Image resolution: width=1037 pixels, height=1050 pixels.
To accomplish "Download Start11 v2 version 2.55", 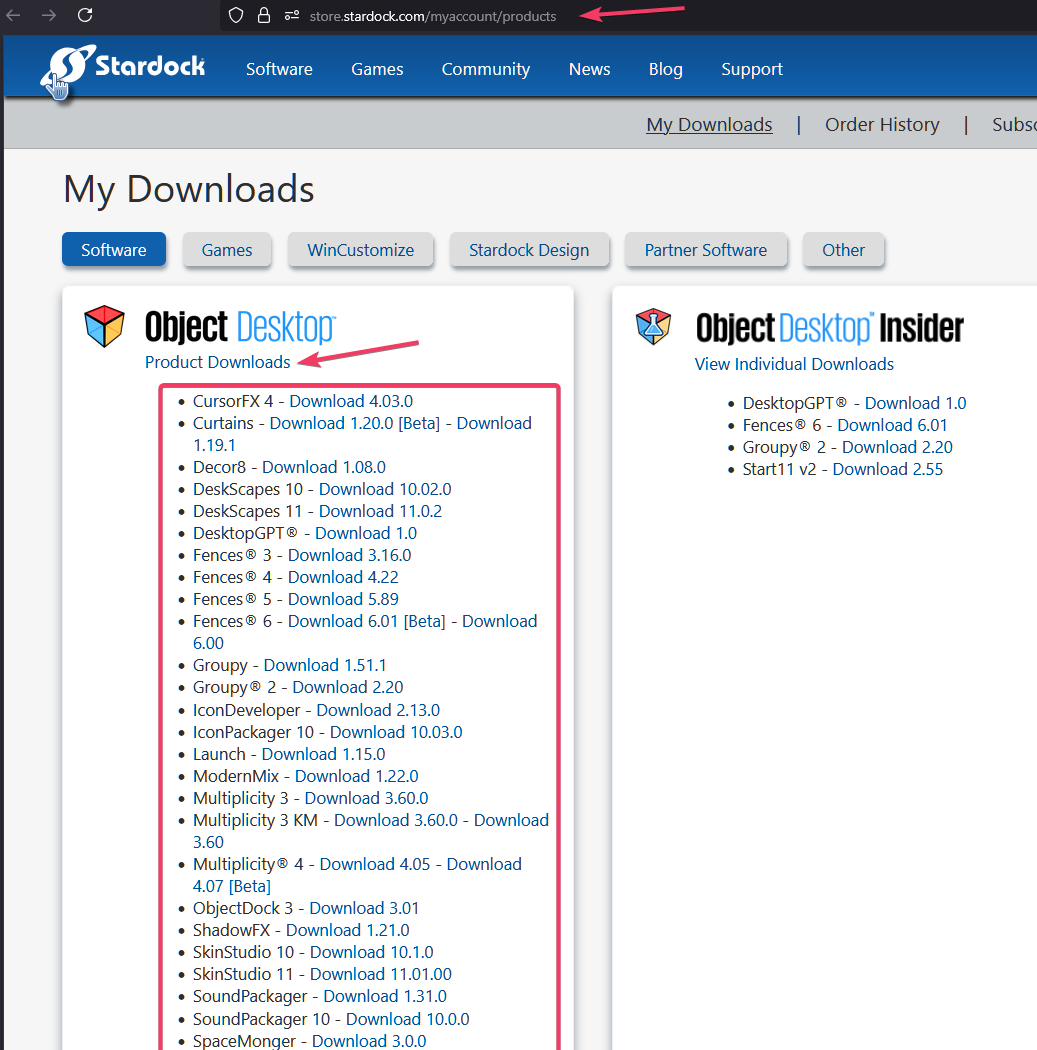I will coord(887,469).
